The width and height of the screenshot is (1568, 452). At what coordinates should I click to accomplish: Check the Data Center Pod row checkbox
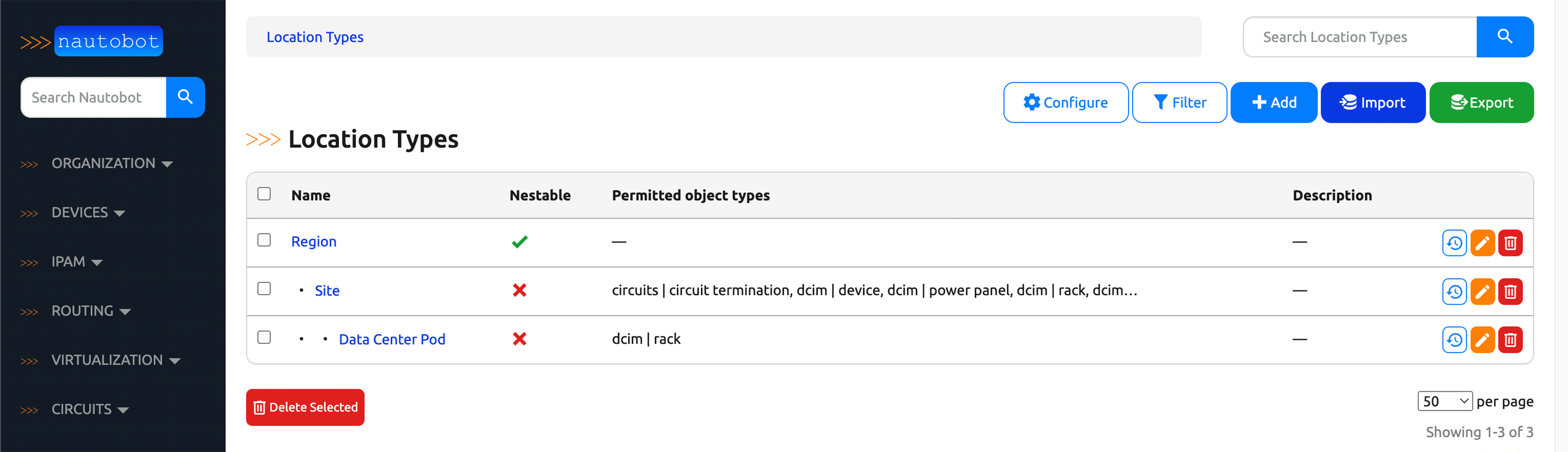point(264,338)
